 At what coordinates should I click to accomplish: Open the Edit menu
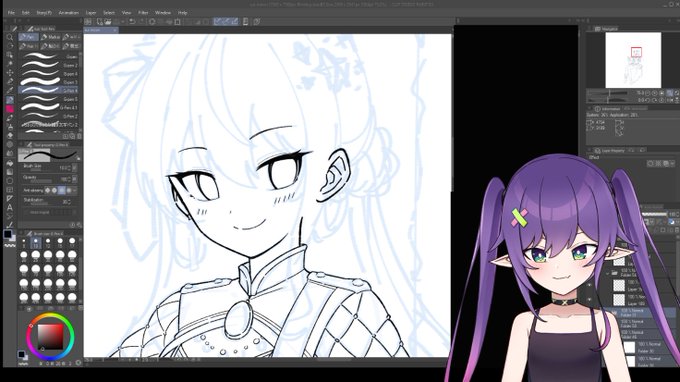[x=26, y=13]
